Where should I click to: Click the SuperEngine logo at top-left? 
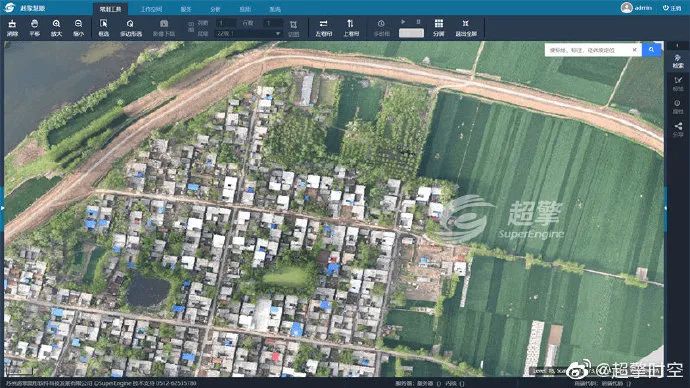point(9,8)
